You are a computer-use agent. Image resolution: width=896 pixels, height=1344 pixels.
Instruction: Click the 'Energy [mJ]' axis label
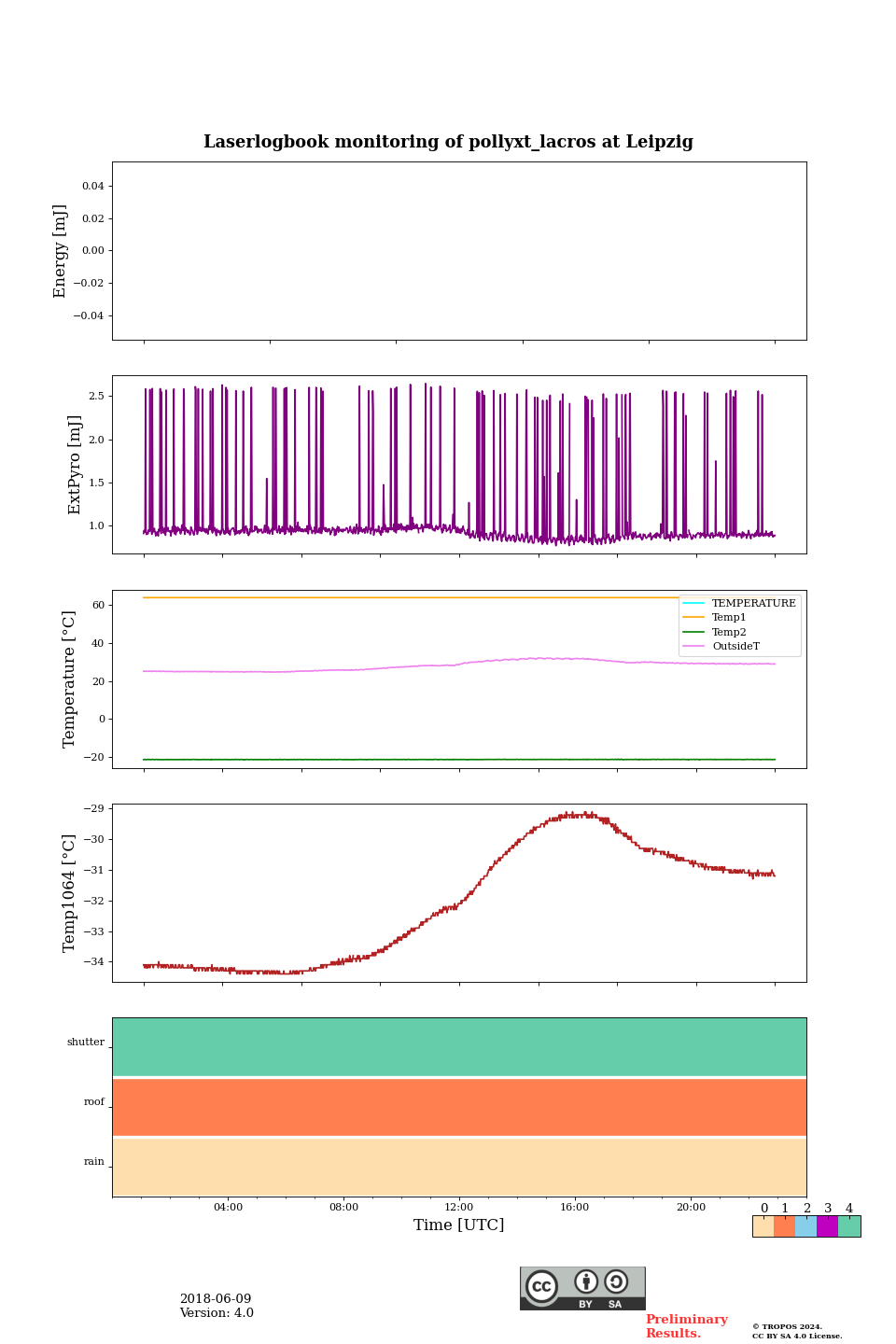60,251
